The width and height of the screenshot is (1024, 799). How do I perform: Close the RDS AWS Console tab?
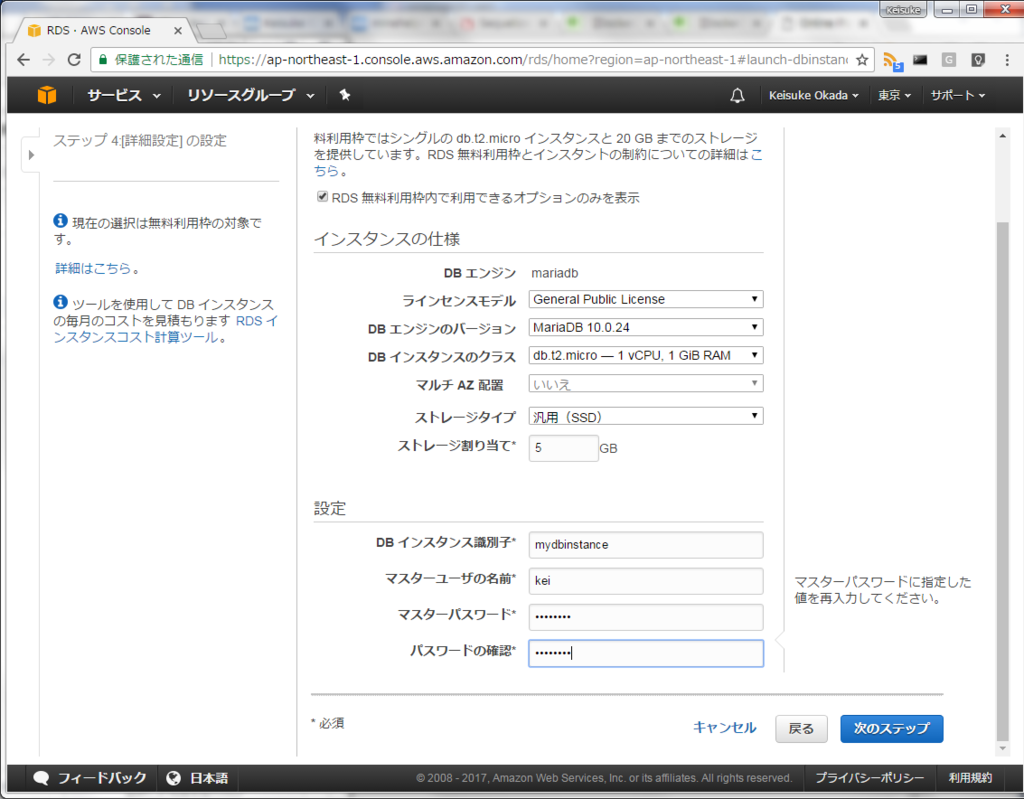coord(178,30)
